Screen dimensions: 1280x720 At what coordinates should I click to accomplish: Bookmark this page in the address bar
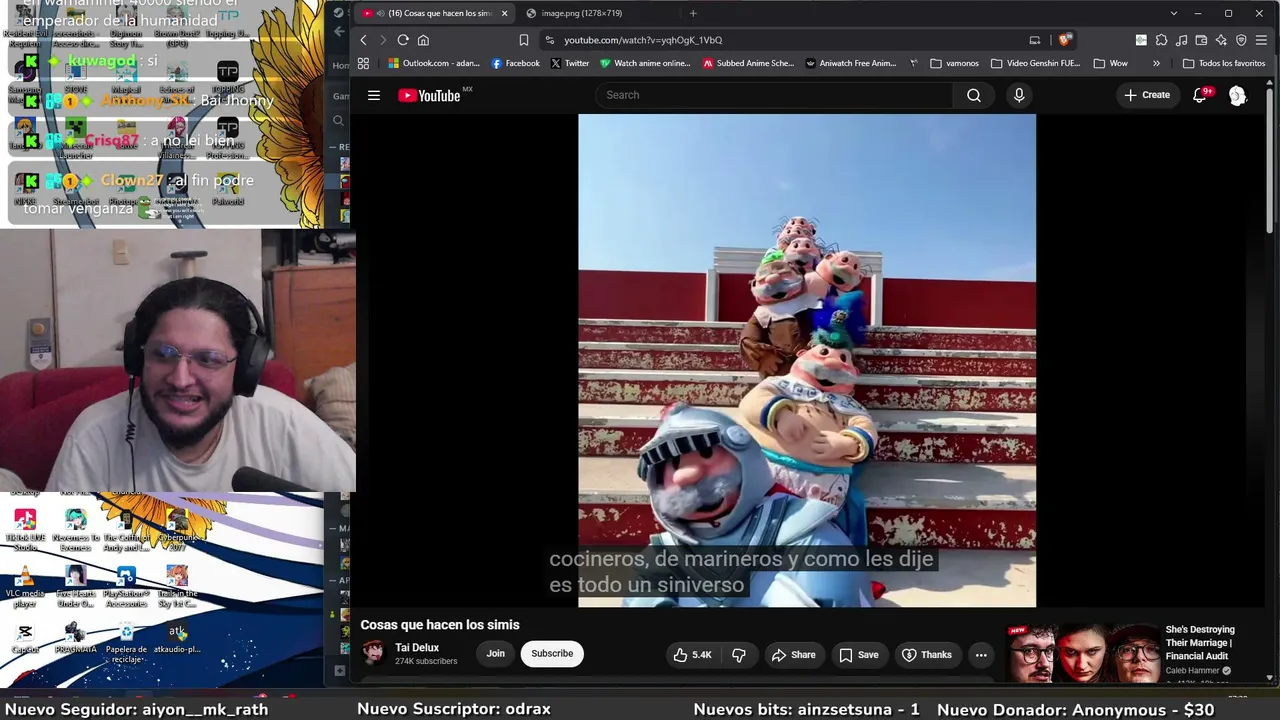[523, 40]
